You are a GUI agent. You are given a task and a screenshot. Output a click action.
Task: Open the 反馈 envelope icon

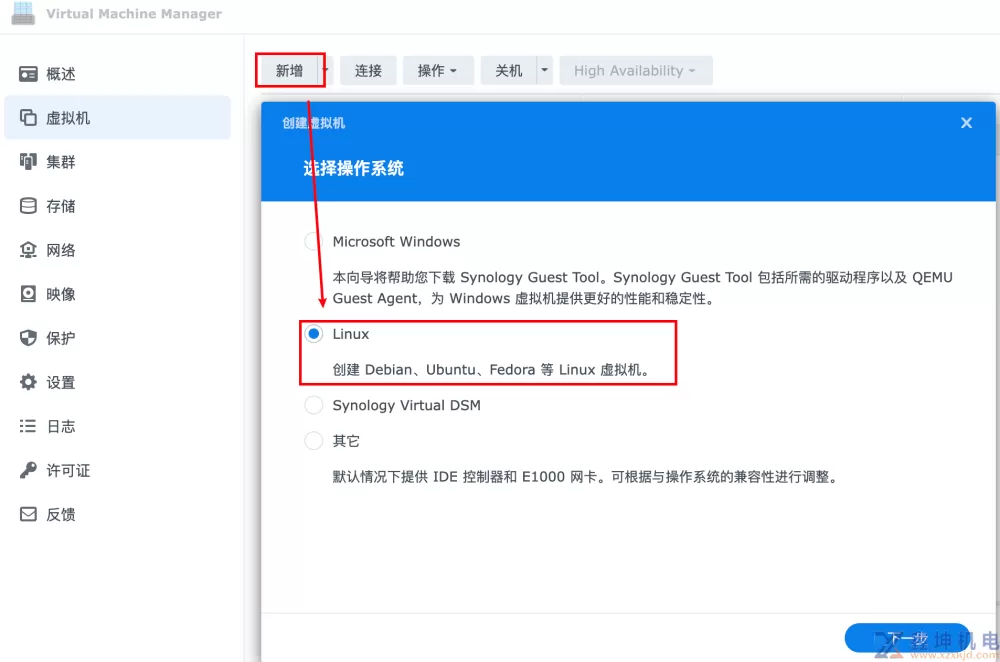tap(28, 514)
